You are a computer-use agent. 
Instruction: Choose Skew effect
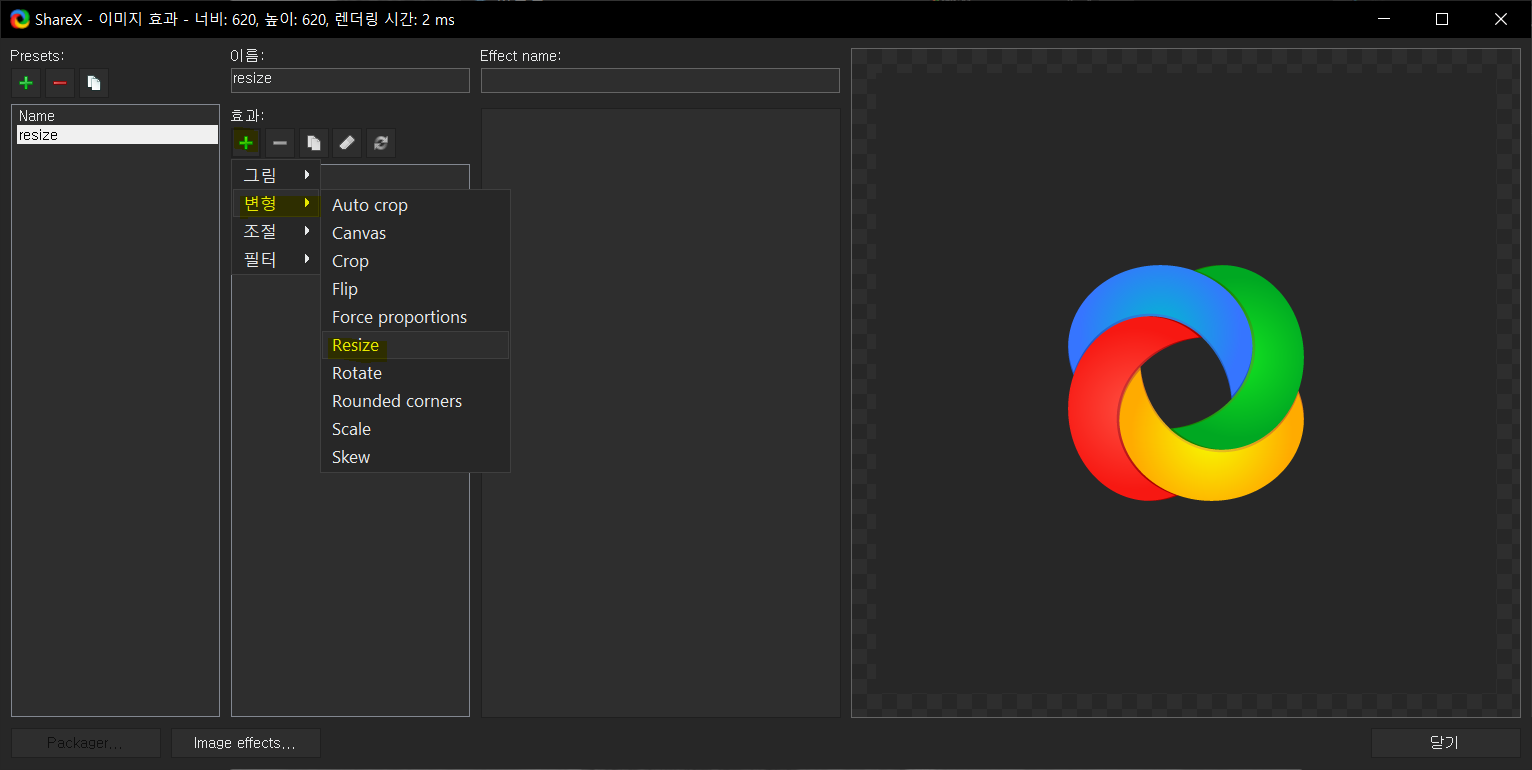click(415, 457)
